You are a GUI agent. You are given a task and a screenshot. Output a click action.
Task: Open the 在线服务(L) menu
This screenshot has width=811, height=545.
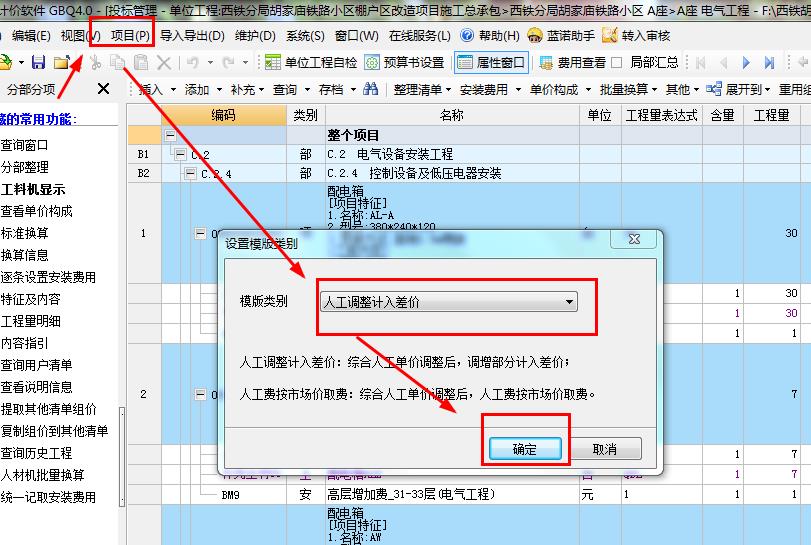(x=419, y=36)
